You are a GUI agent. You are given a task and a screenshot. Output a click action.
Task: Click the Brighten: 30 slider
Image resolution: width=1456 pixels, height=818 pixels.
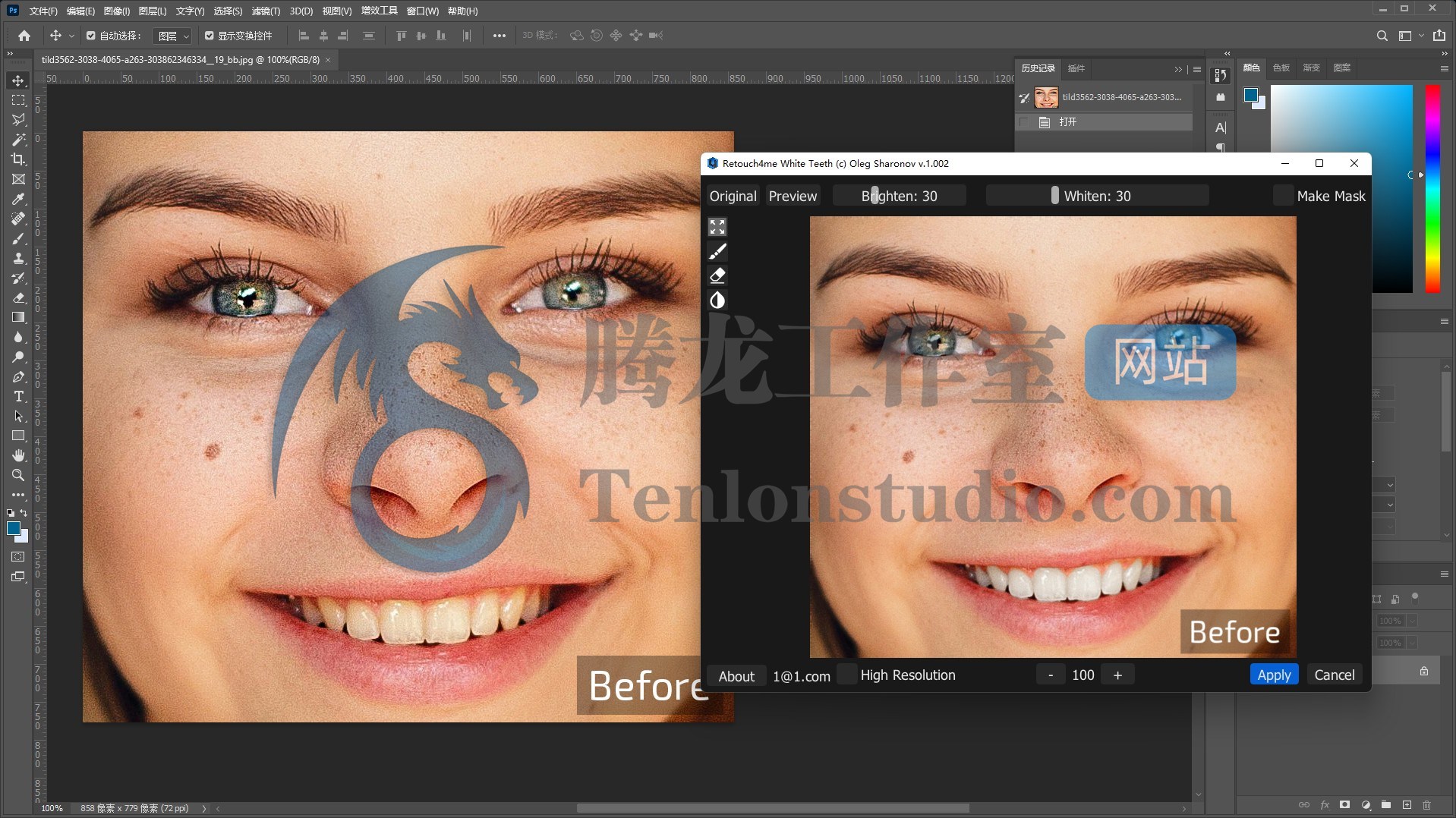point(899,196)
